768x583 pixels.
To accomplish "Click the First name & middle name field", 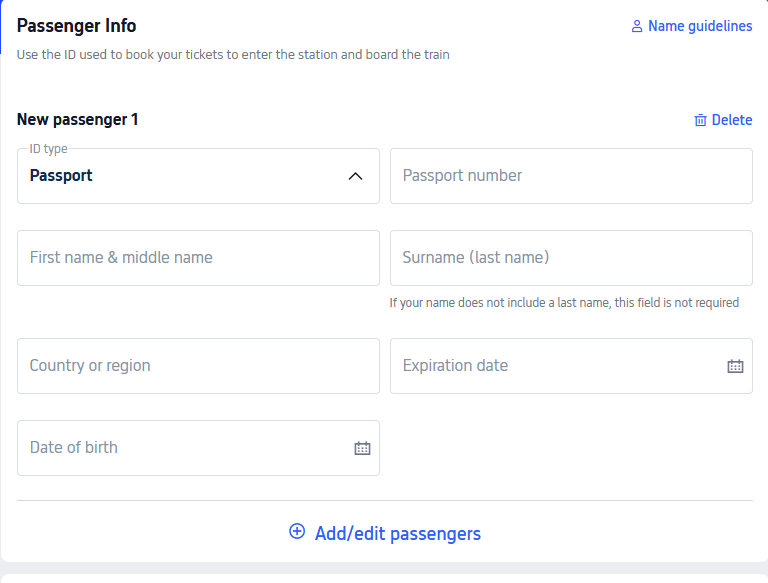I will tap(198, 258).
